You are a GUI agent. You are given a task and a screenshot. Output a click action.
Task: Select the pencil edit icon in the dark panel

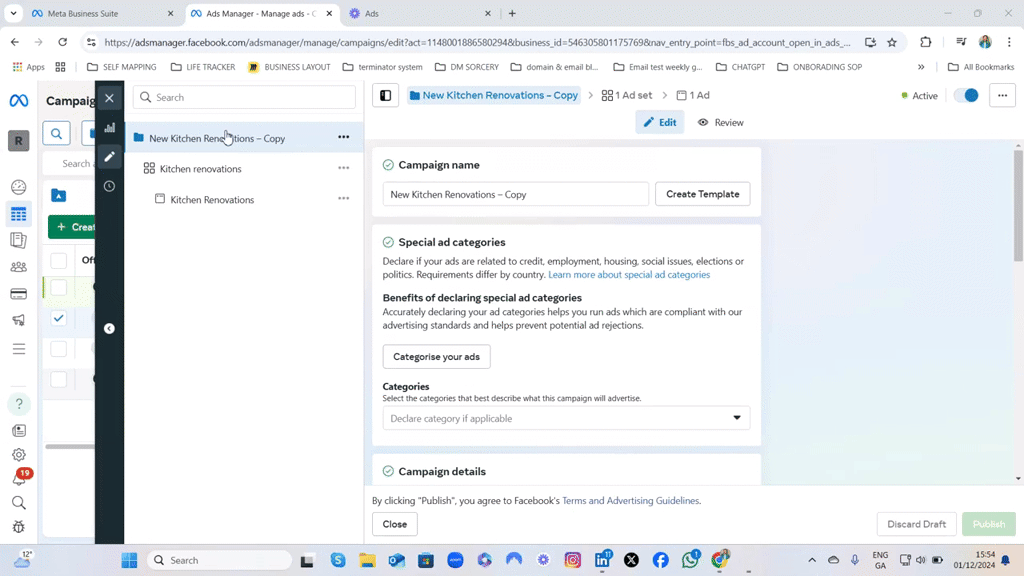[x=109, y=156]
